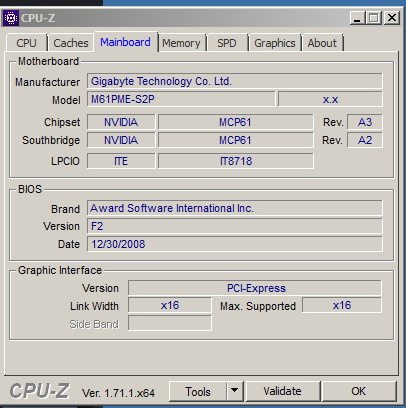Expand the Tools dropdown arrow
This screenshot has width=406, height=408.
click(x=235, y=391)
